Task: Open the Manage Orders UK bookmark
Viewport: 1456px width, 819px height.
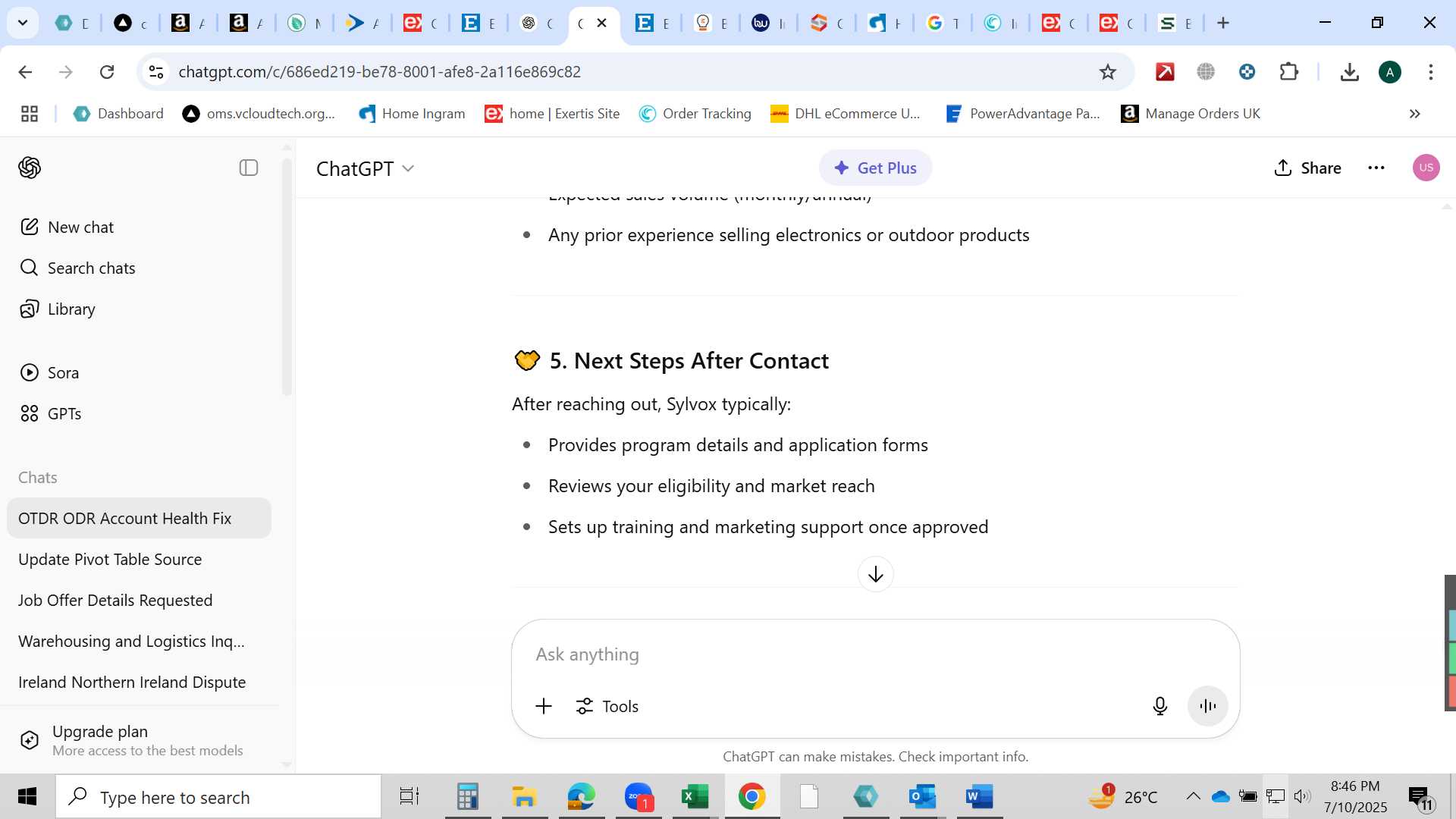Action: coord(1191,114)
